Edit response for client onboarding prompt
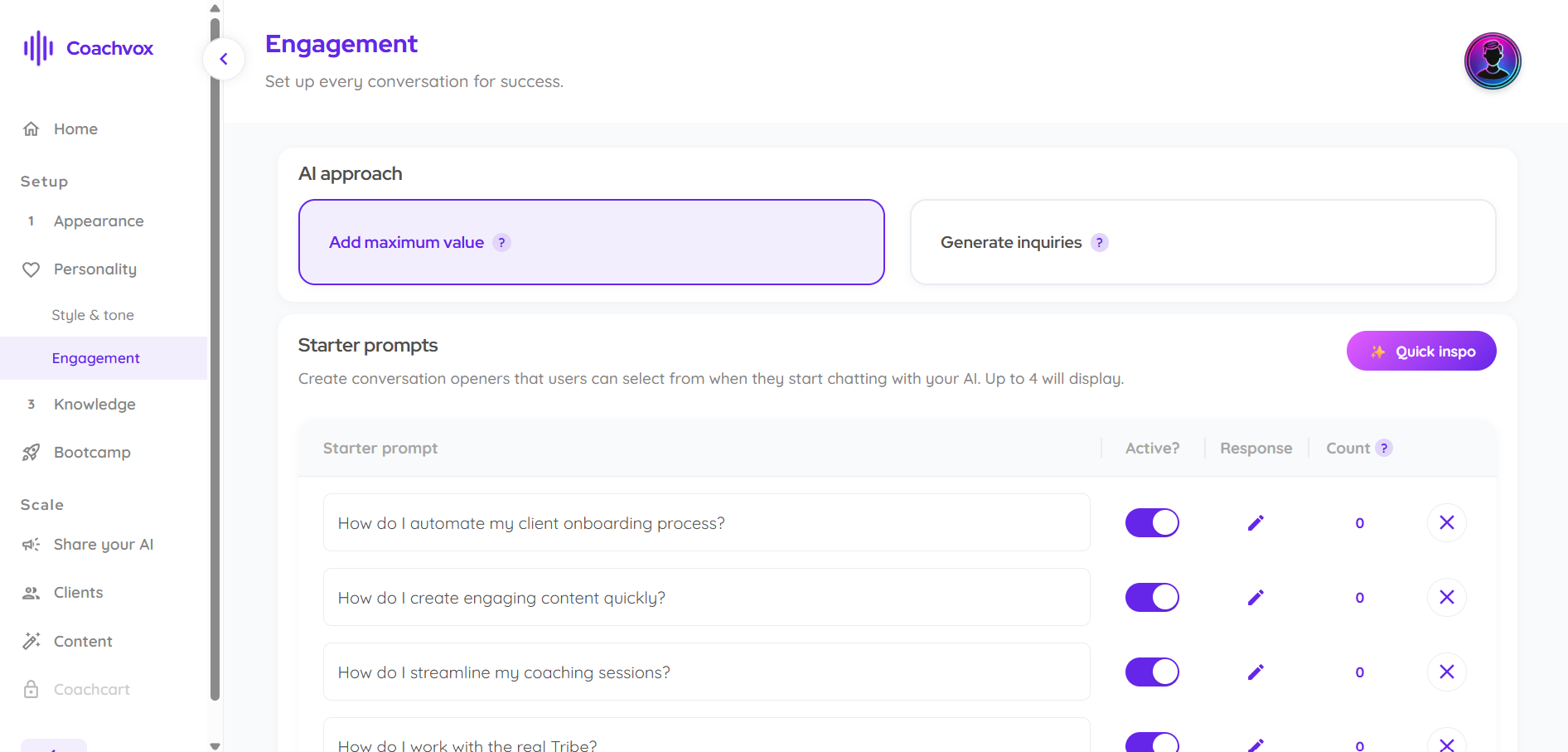The width and height of the screenshot is (1568, 752). point(1256,523)
